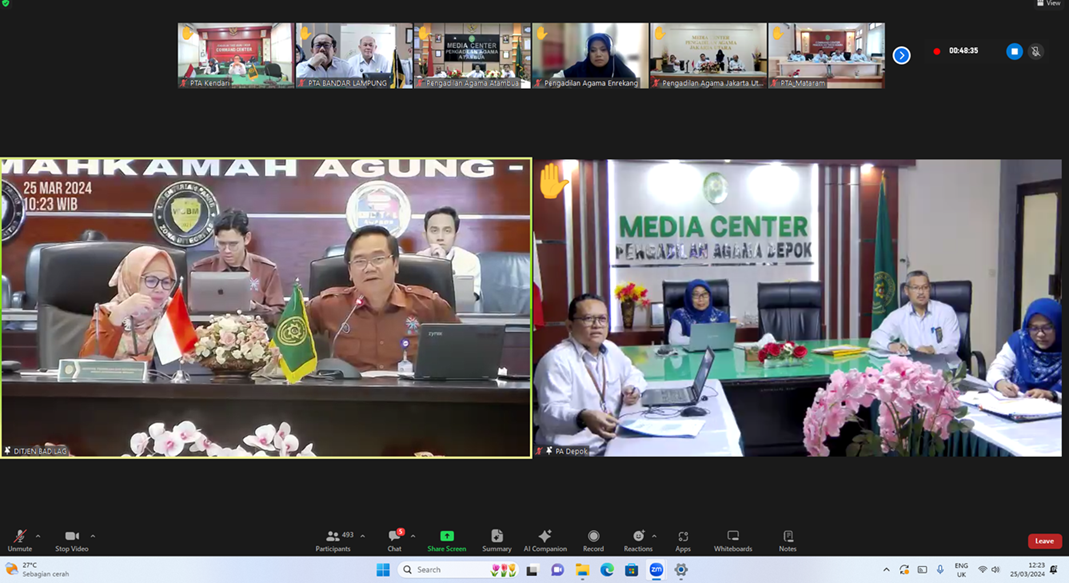Select the Pengadilan Agama Enrekang thumbnail
Viewport: 1069px width, 583px height.
(590, 55)
